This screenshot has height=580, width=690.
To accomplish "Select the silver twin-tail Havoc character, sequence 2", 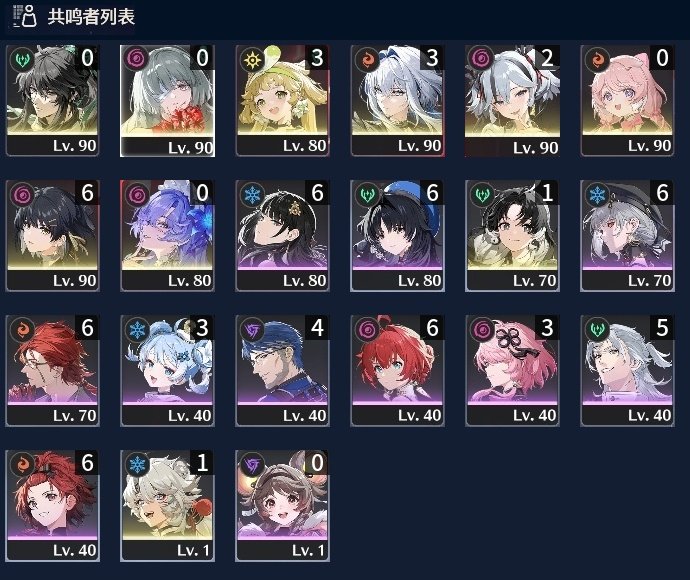I will [x=512, y=100].
